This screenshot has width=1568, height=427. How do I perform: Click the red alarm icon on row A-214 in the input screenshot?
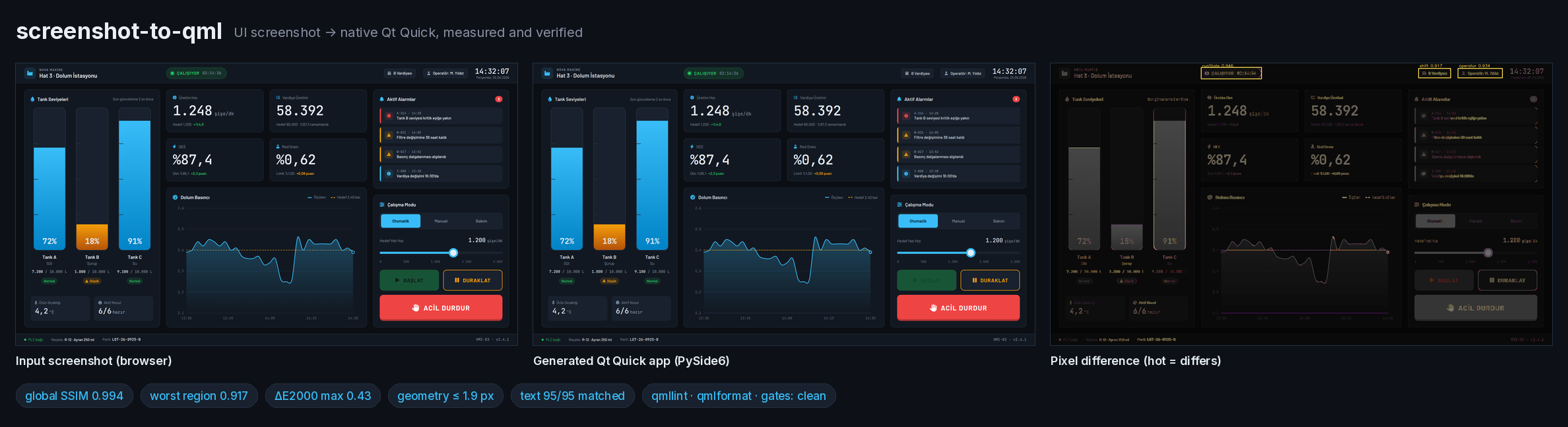point(389,116)
